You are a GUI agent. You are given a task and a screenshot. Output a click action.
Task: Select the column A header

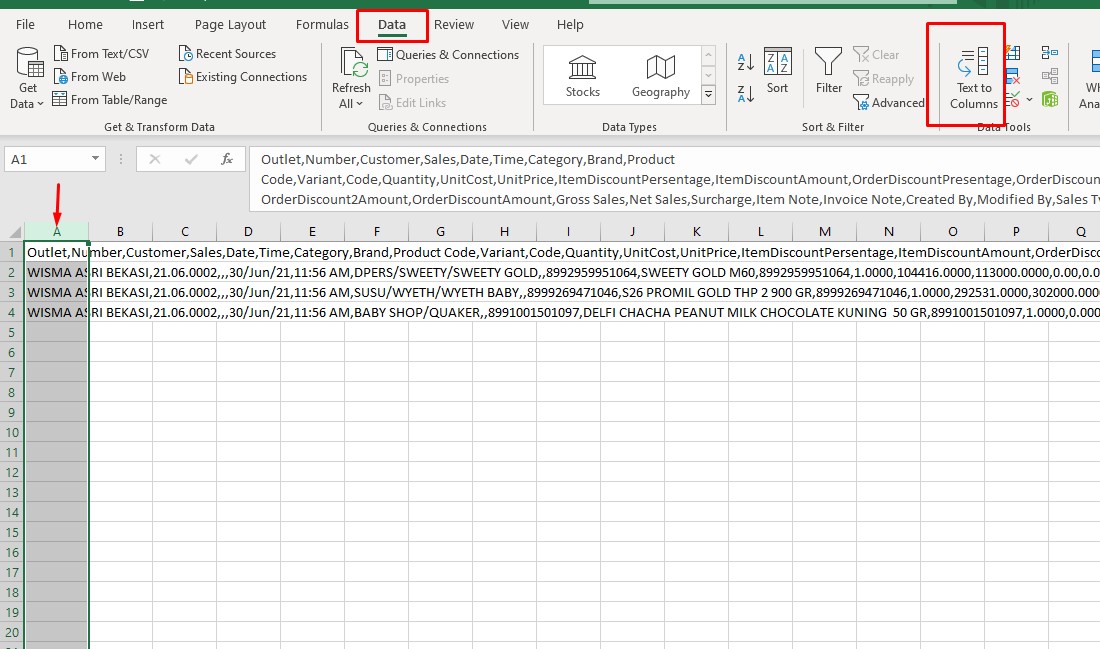click(x=56, y=231)
